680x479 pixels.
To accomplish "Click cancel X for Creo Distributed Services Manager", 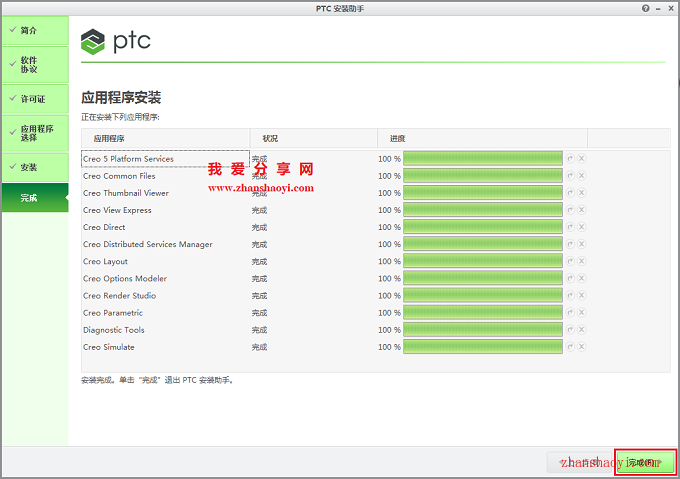I will click(582, 244).
